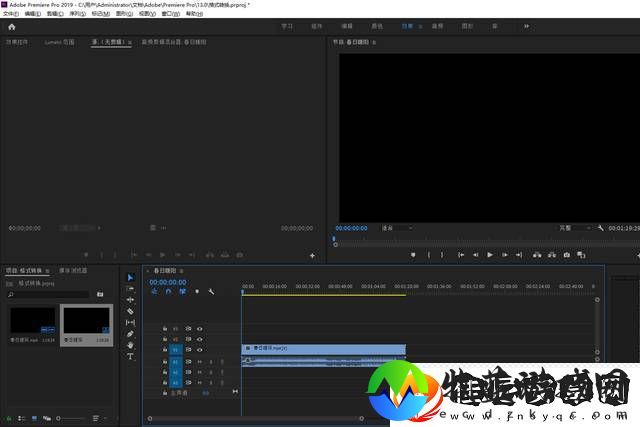Image resolution: width=640 pixels, height=427 pixels.
Task: Expand workspace overflow chevrons
Action: [x=526, y=26]
